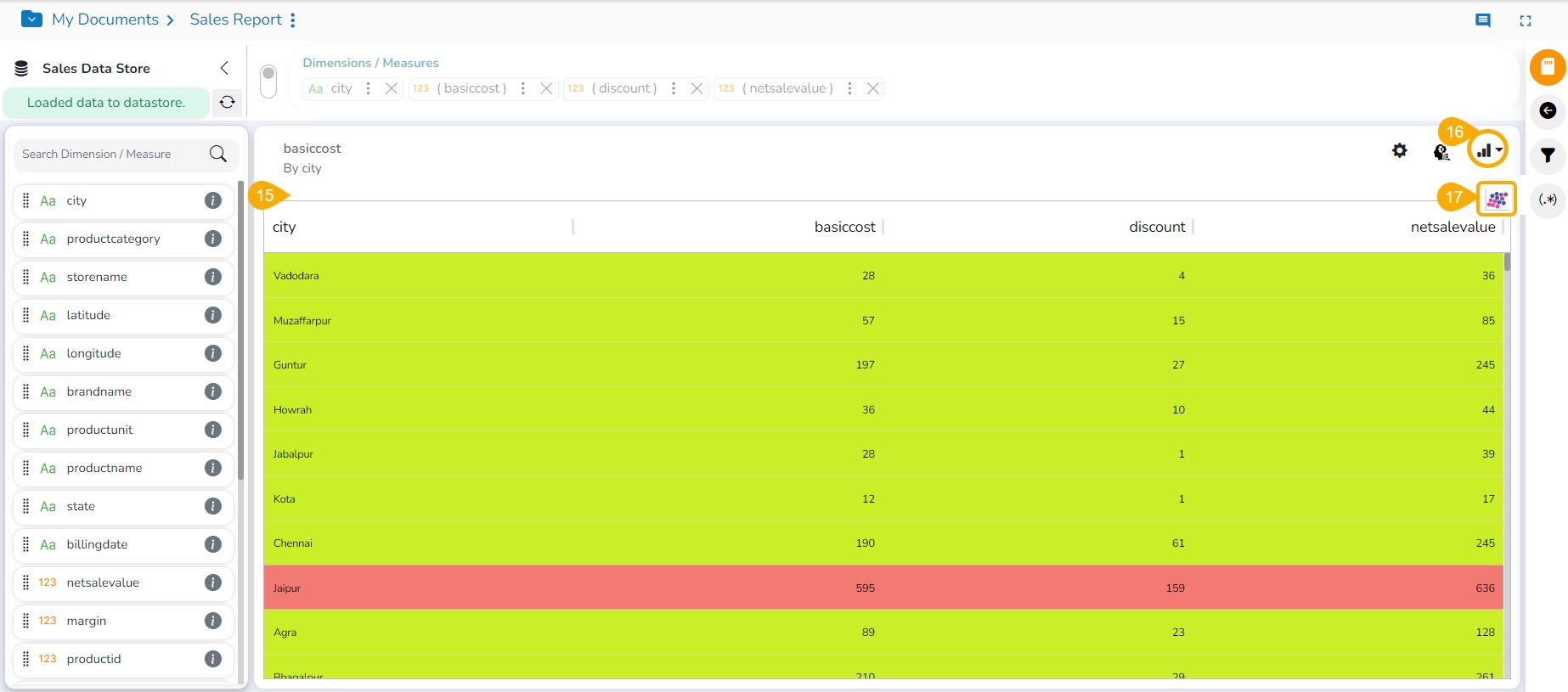Click the Agra row cell
Screen dimensions: 1568x692
(285, 633)
